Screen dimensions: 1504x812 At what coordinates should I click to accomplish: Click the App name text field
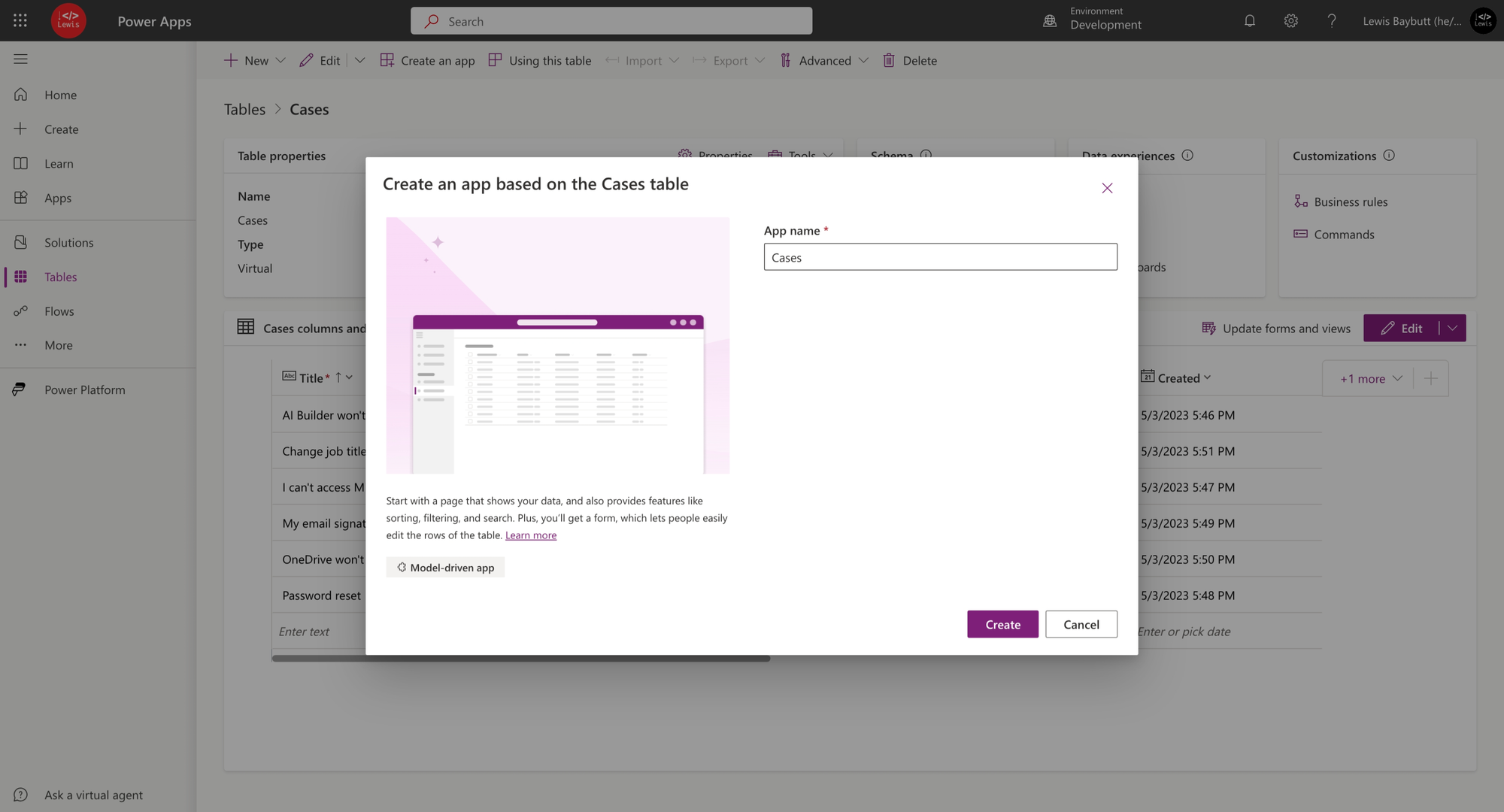[940, 257]
